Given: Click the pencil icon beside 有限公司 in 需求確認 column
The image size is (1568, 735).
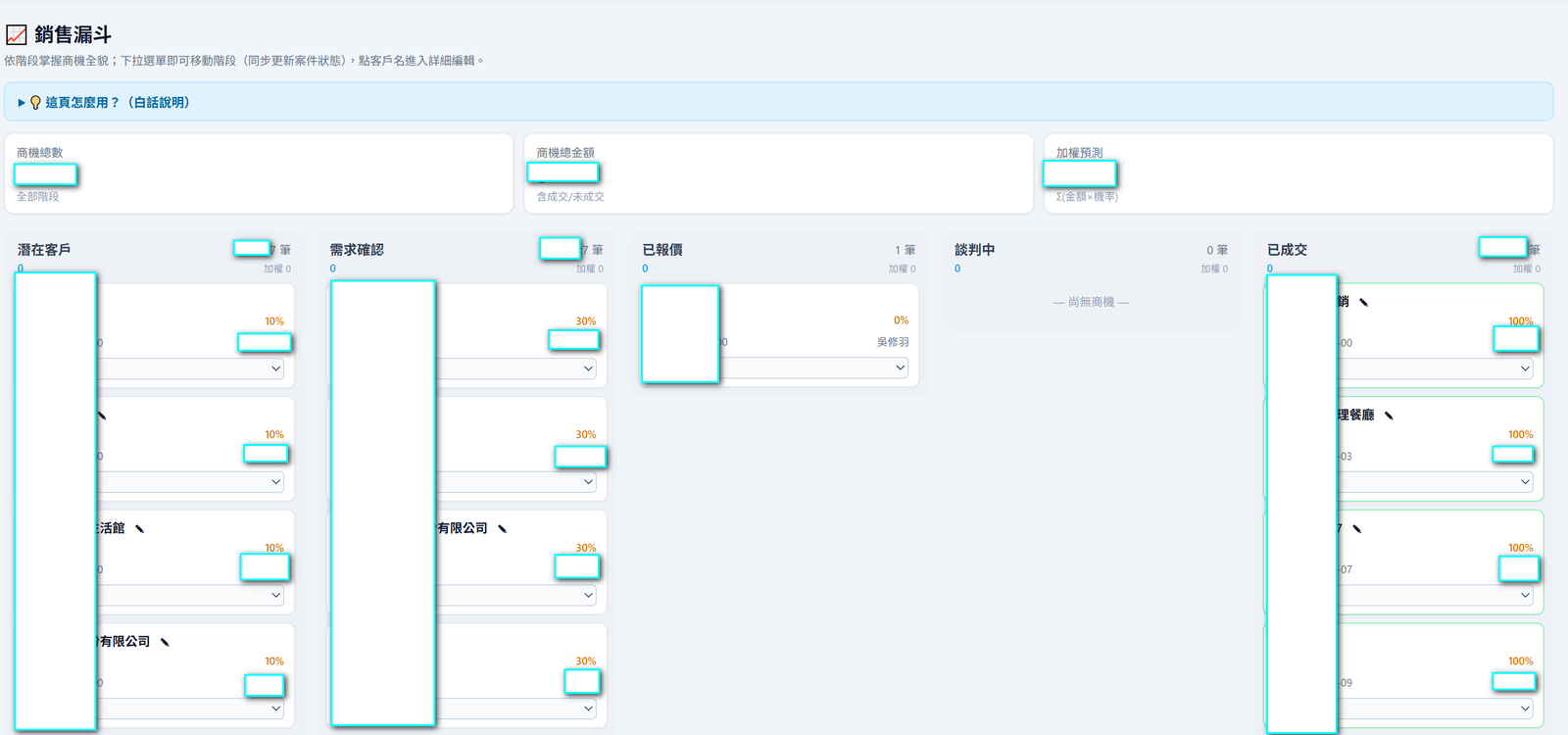Looking at the screenshot, I should click(x=502, y=529).
